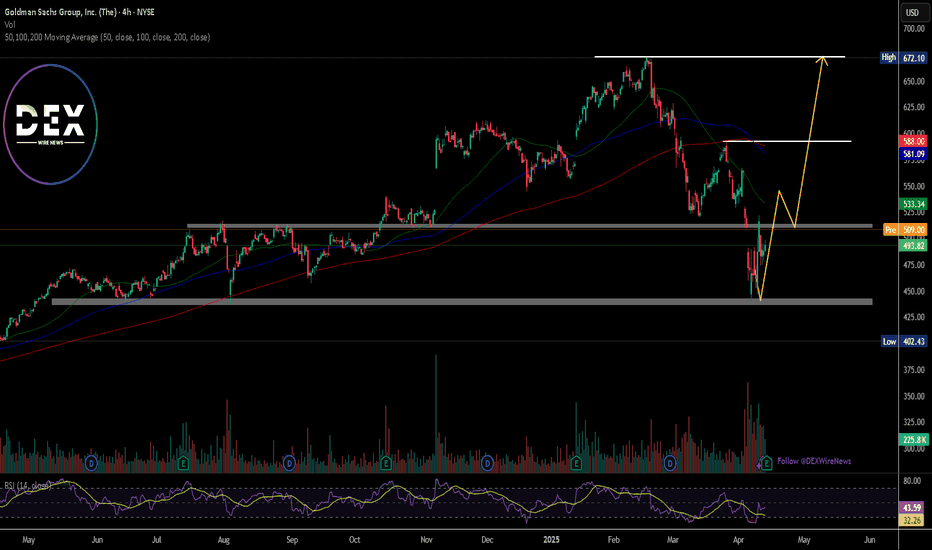Click the 425.00 price axis label
932x550 pixels.
coord(914,318)
